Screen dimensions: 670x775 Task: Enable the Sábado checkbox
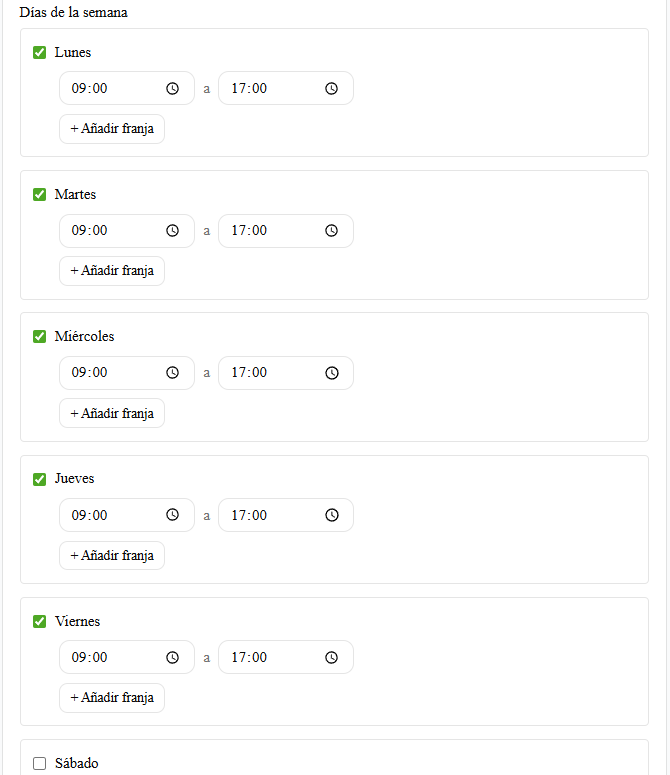tap(40, 763)
